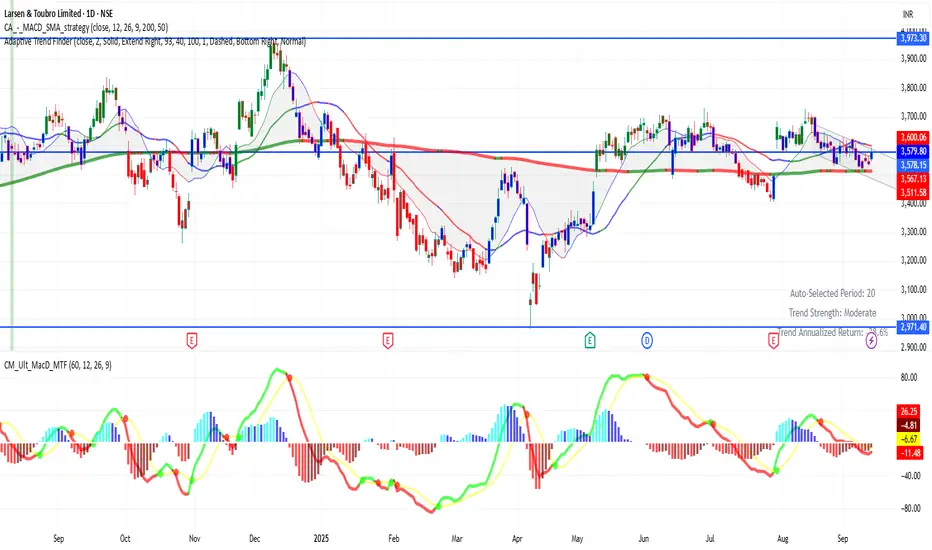Click the Oct label on time axis
Screen dimensions: 932x550
pyautogui.click(x=125, y=539)
